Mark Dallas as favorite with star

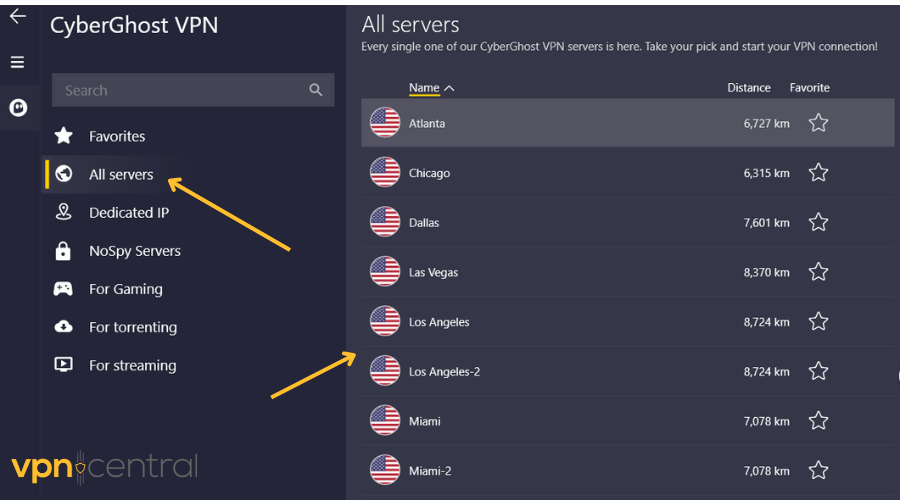(818, 222)
